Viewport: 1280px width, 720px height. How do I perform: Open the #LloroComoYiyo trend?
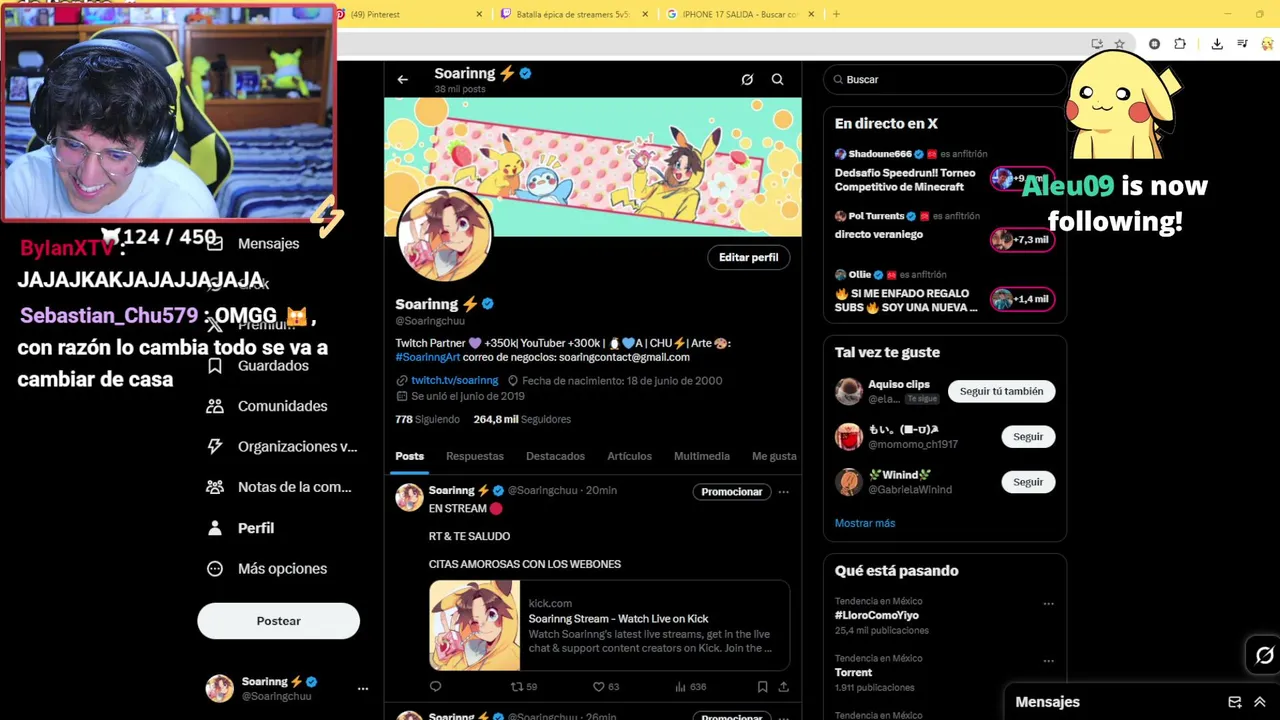tap(877, 616)
